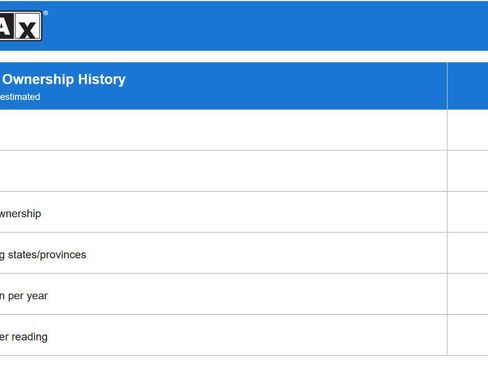Image resolution: width=488 pixels, height=366 pixels.
Task: Click the right column cell of the first blank row
Action: click(x=468, y=130)
